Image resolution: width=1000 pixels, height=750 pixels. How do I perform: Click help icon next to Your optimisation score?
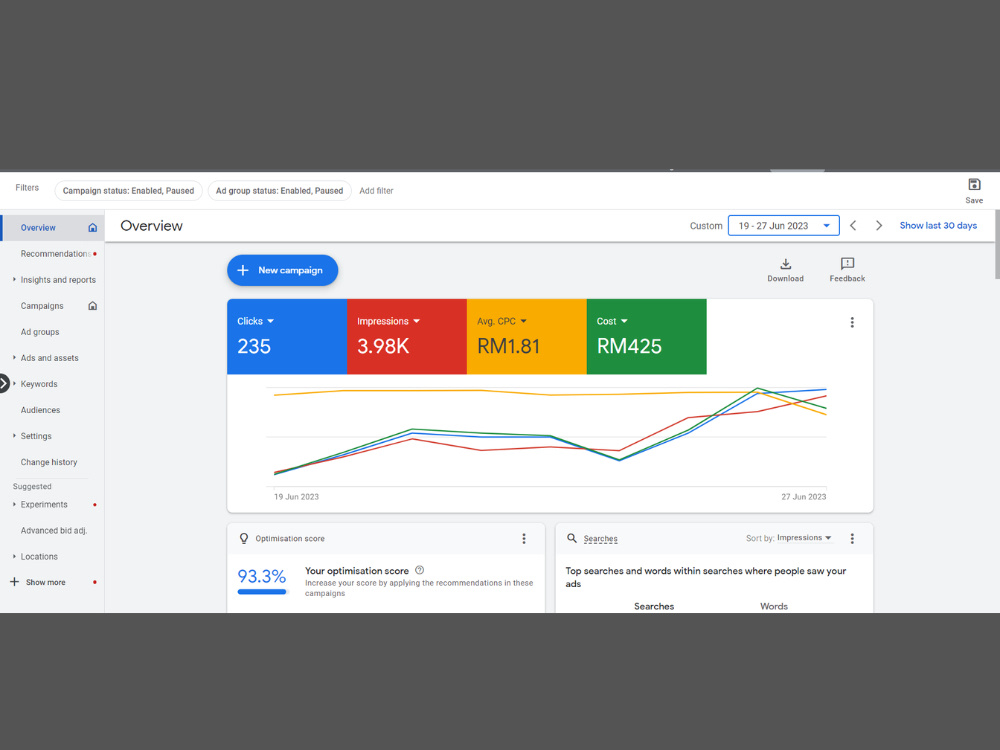(419, 570)
